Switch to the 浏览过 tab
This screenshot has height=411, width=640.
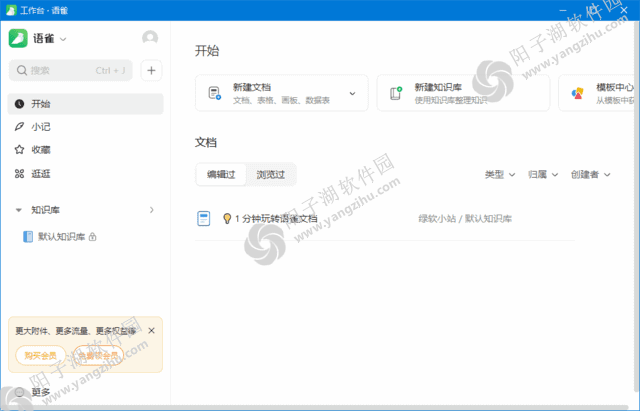click(x=271, y=175)
